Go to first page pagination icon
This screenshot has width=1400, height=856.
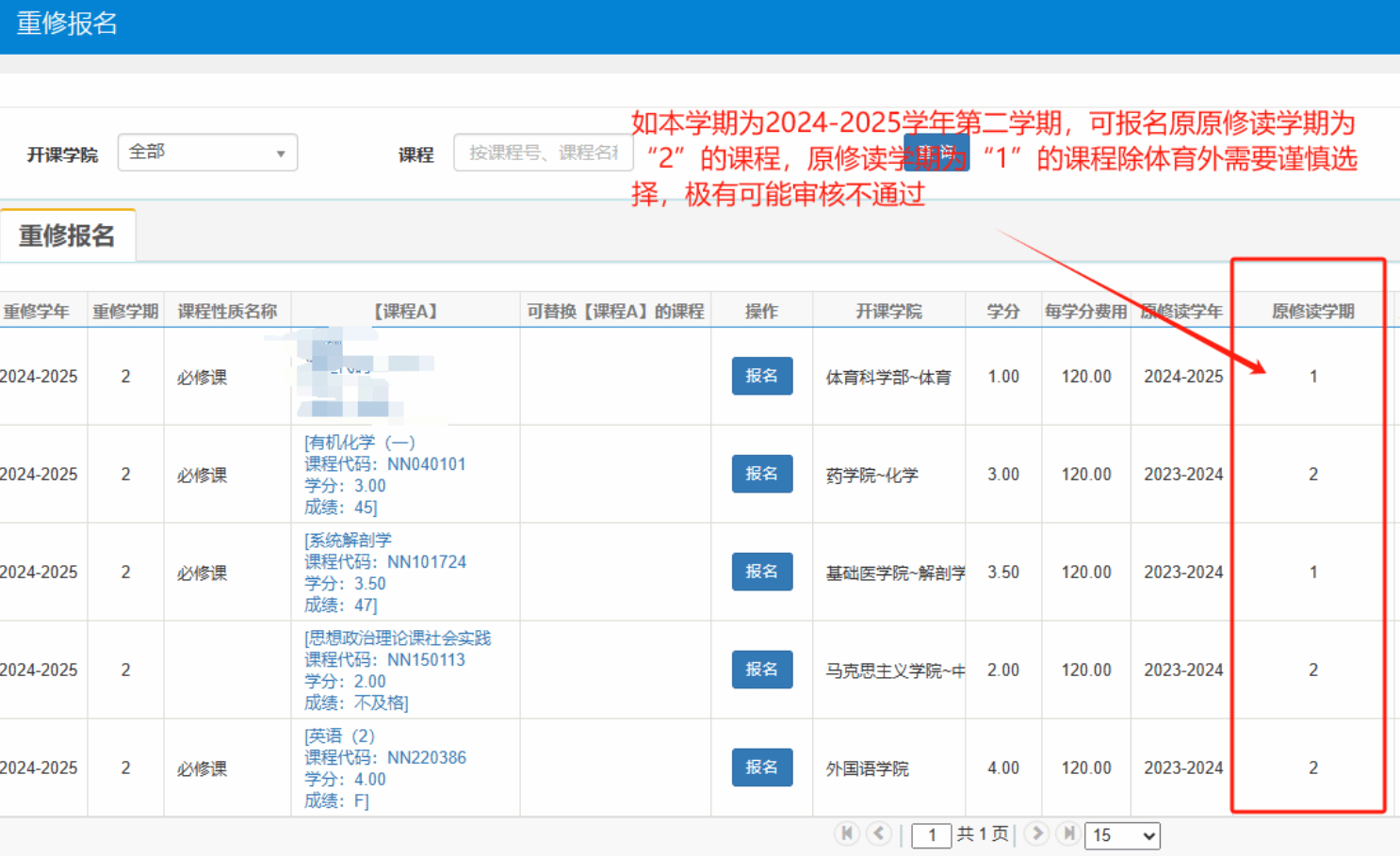846,833
